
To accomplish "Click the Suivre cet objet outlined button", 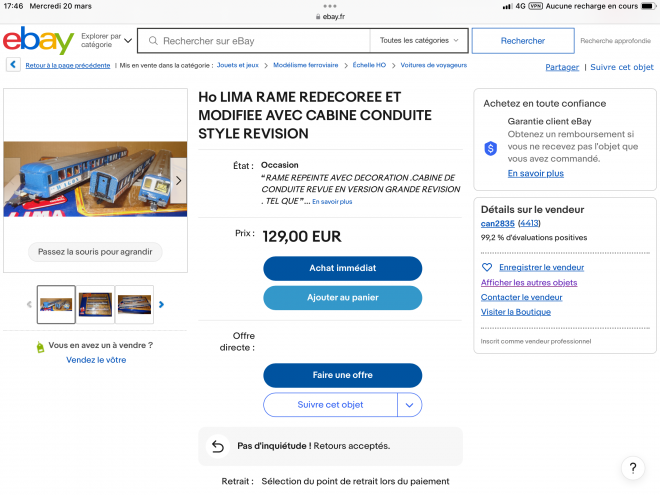I will (330, 405).
